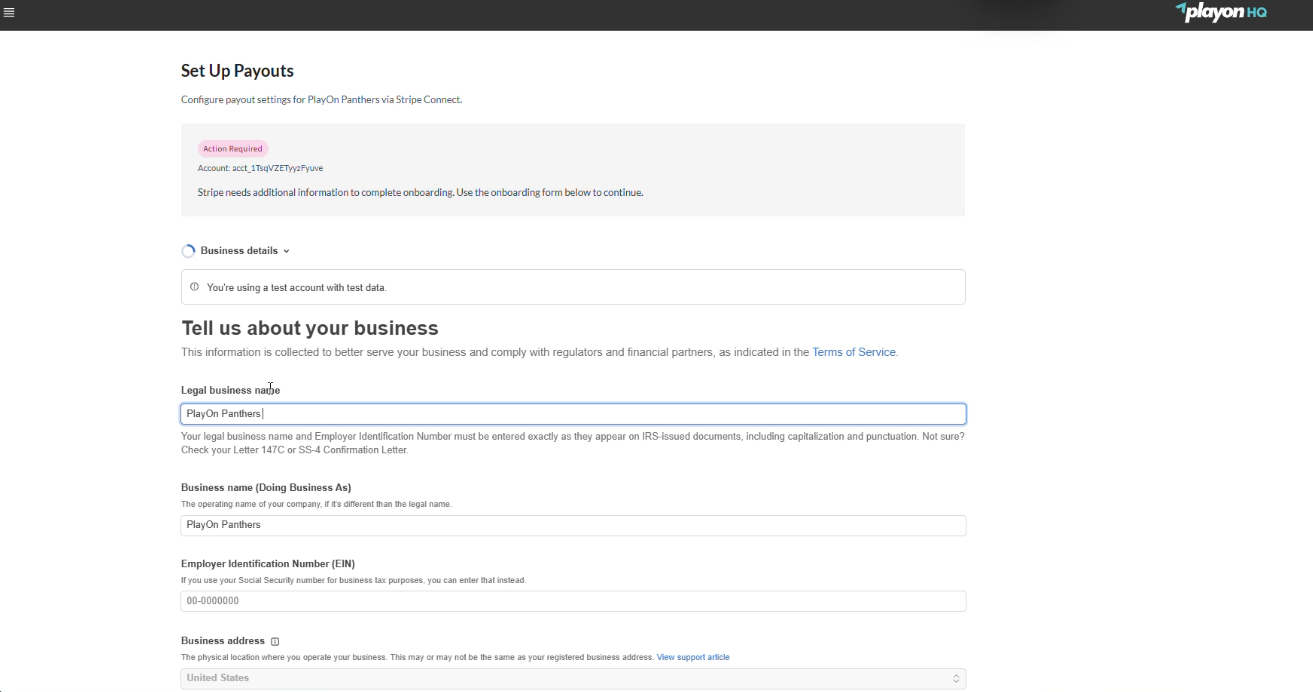Click the Tell us about your business heading
This screenshot has height=692, width=1313.
click(310, 328)
